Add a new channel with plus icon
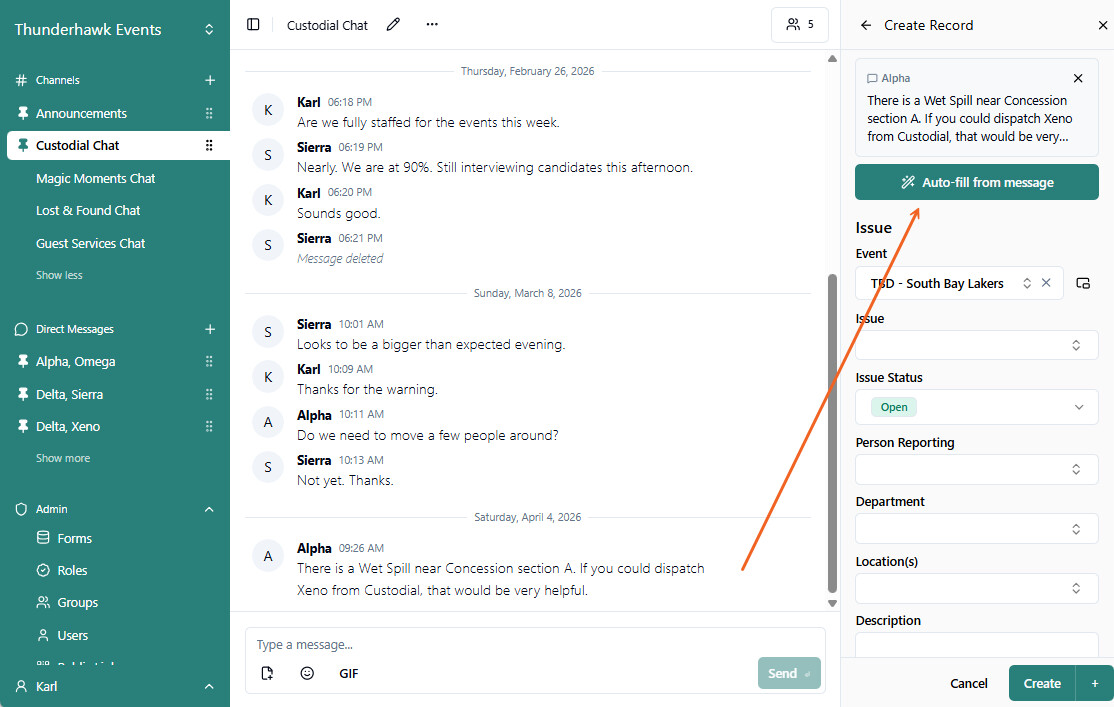 tap(210, 80)
